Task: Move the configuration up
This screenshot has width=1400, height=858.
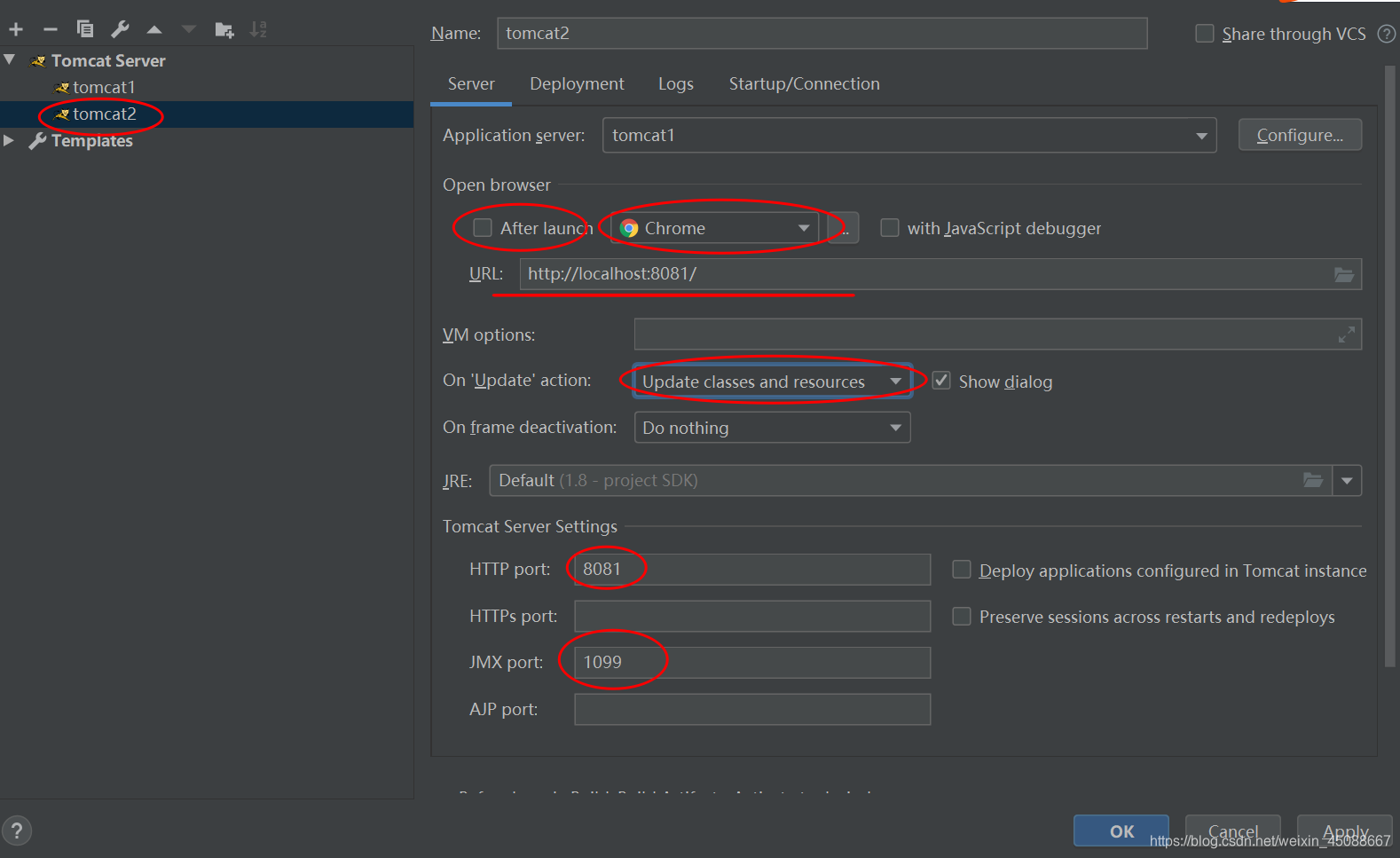Action: pyautogui.click(x=154, y=29)
